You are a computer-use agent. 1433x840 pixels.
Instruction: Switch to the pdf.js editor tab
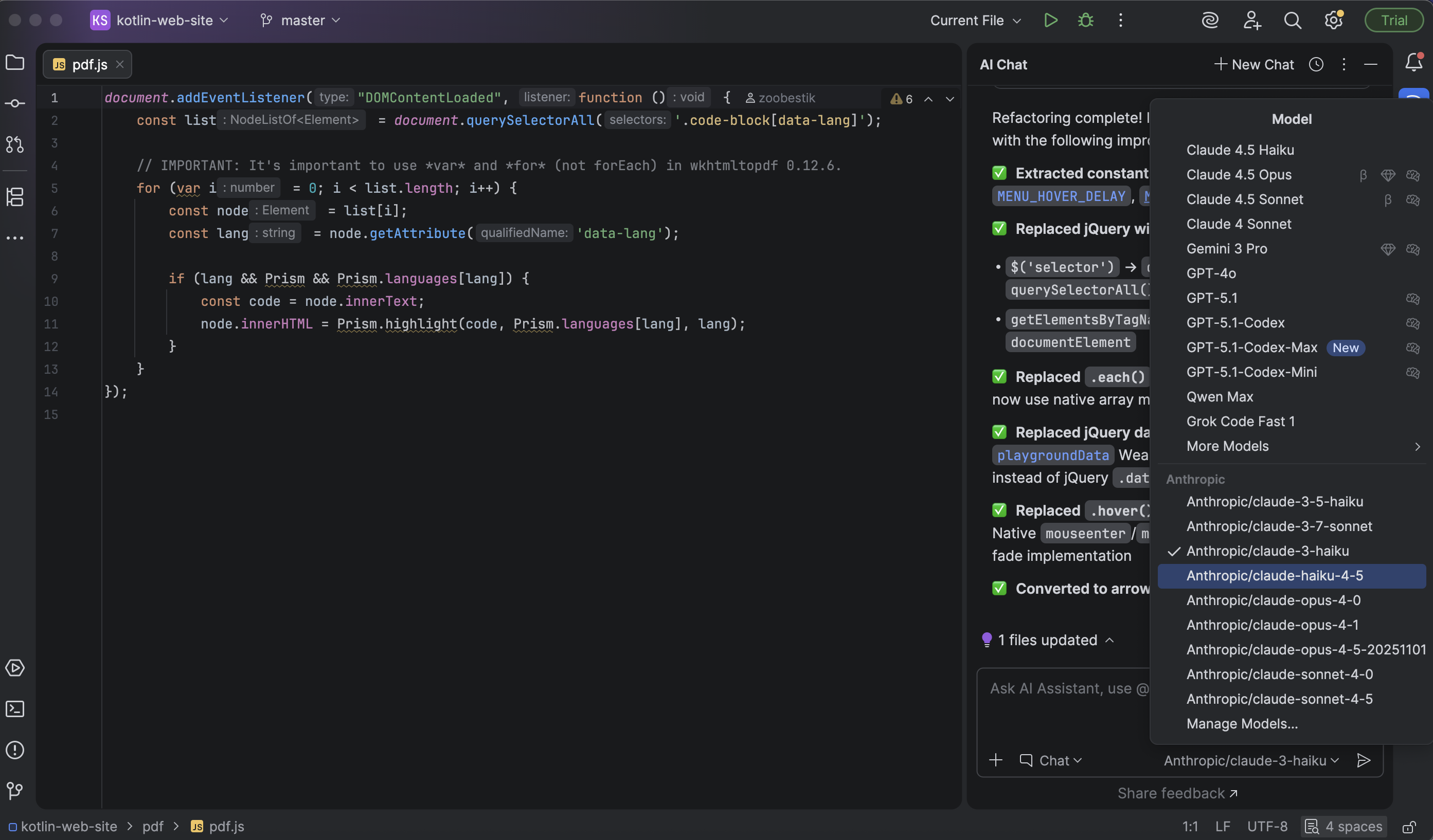(88, 65)
